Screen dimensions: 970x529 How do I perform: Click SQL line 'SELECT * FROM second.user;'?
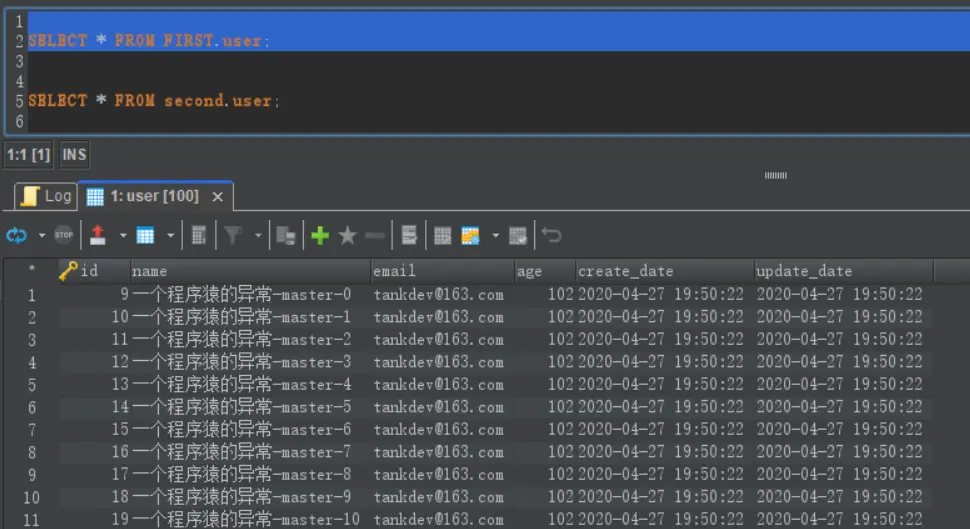tap(153, 101)
